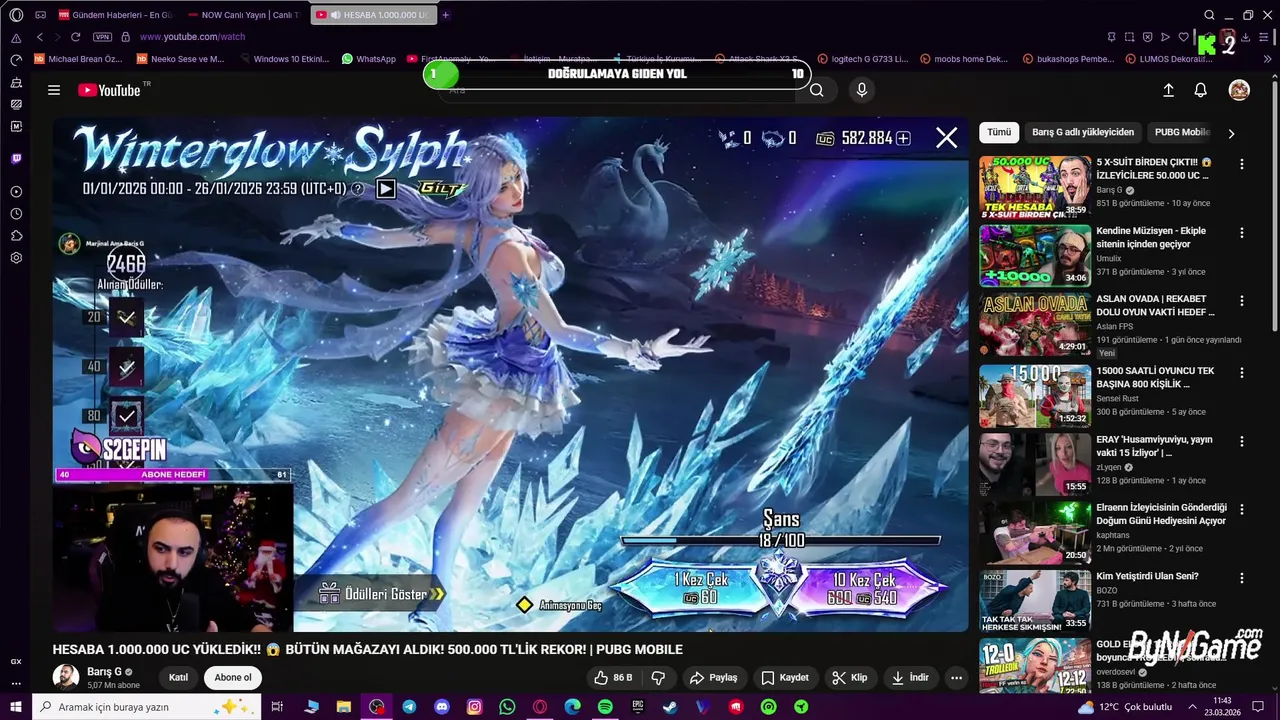This screenshot has width=1280, height=720.
Task: Open 'Windows 10 Etkinl...' bookmark
Action: point(283,59)
